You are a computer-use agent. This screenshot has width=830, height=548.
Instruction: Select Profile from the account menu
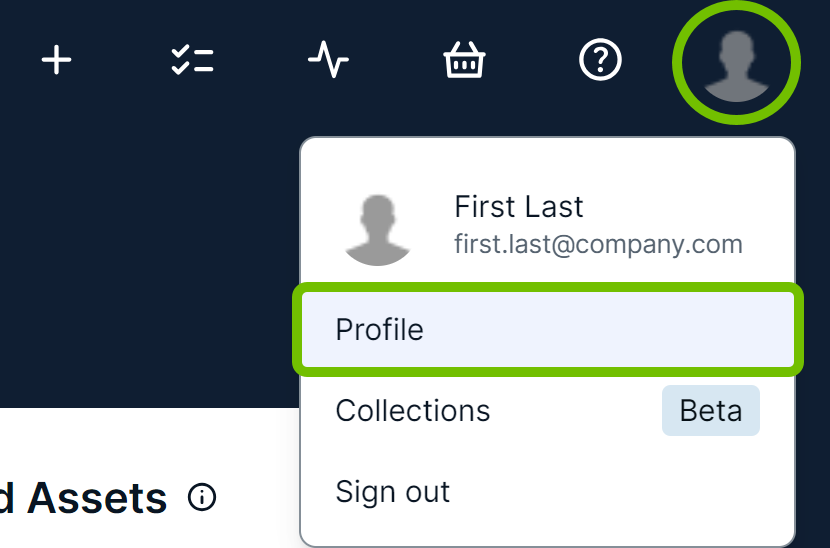coord(380,329)
